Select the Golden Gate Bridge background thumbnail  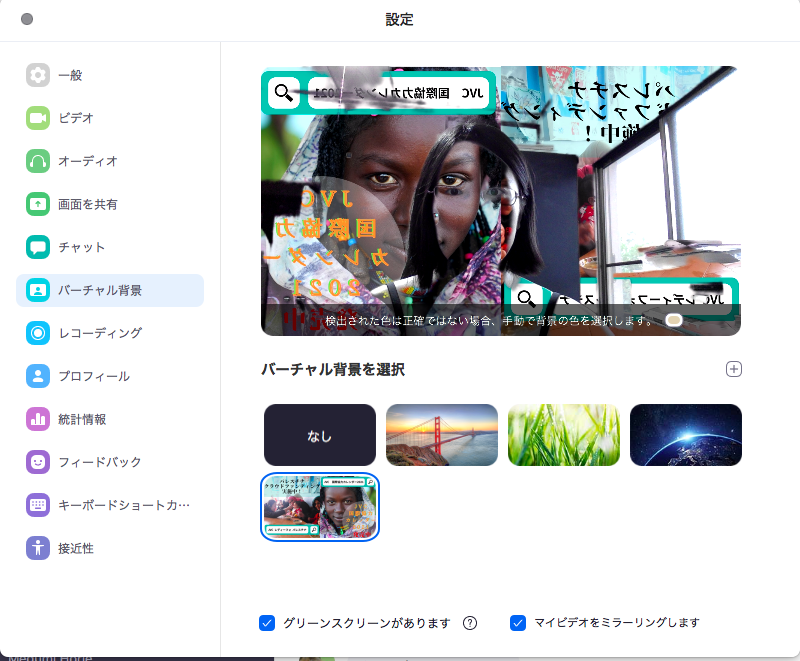click(441, 435)
